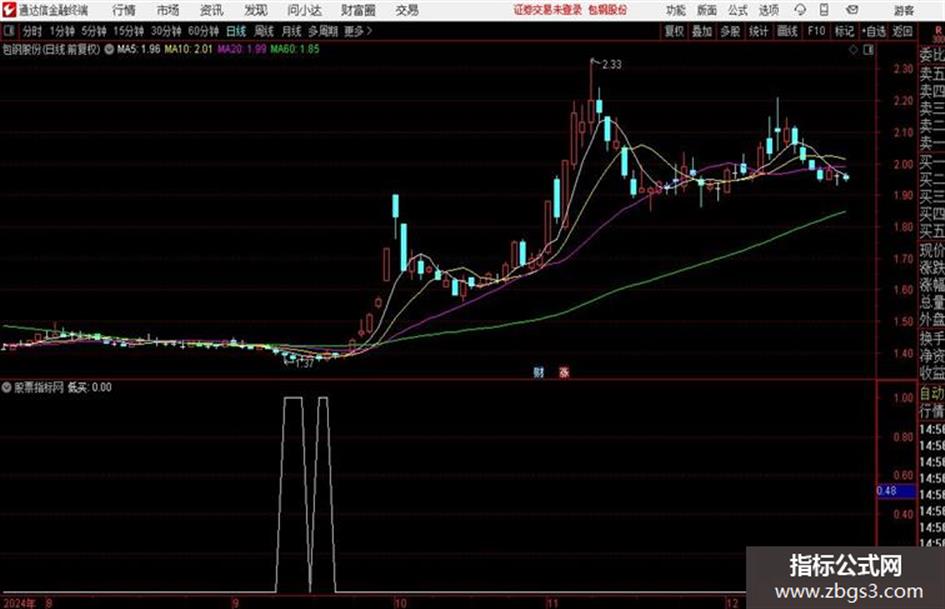The height and width of the screenshot is (609, 945).
Task: Open the F10 company info button
Action: tap(816, 31)
